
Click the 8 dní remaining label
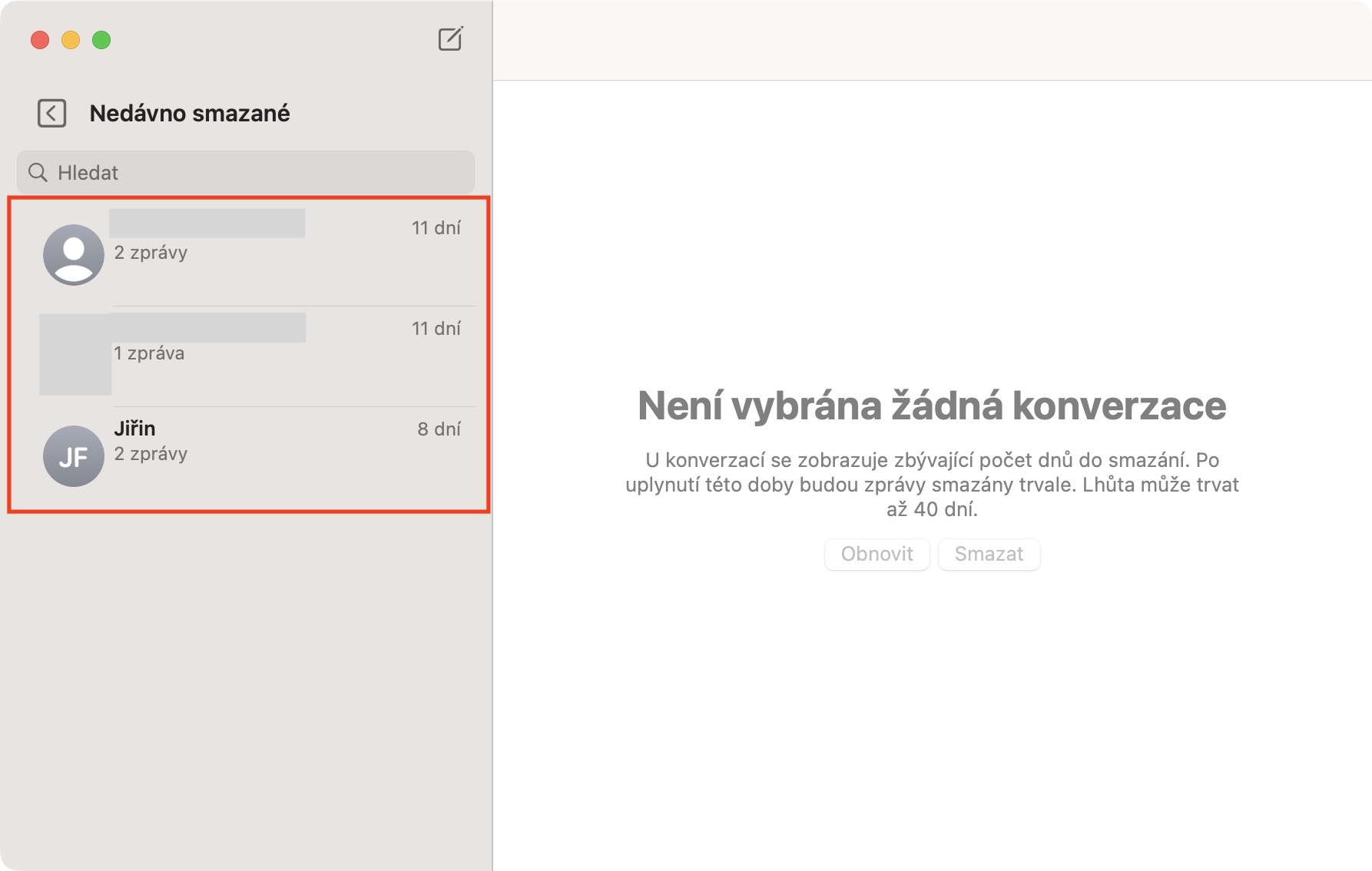[439, 429]
